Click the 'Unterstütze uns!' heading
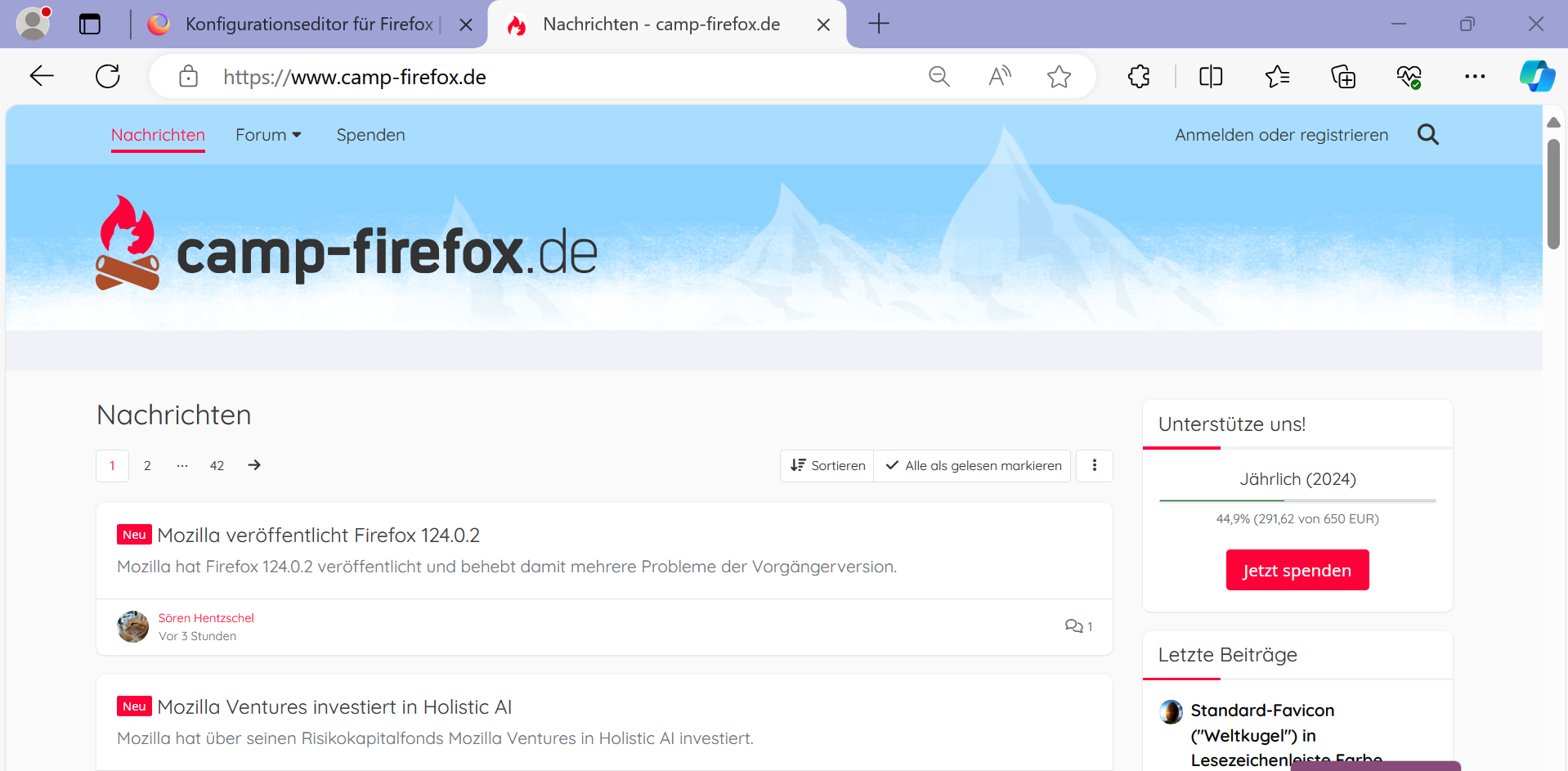Screen dimensions: 1568x771 1231,424
